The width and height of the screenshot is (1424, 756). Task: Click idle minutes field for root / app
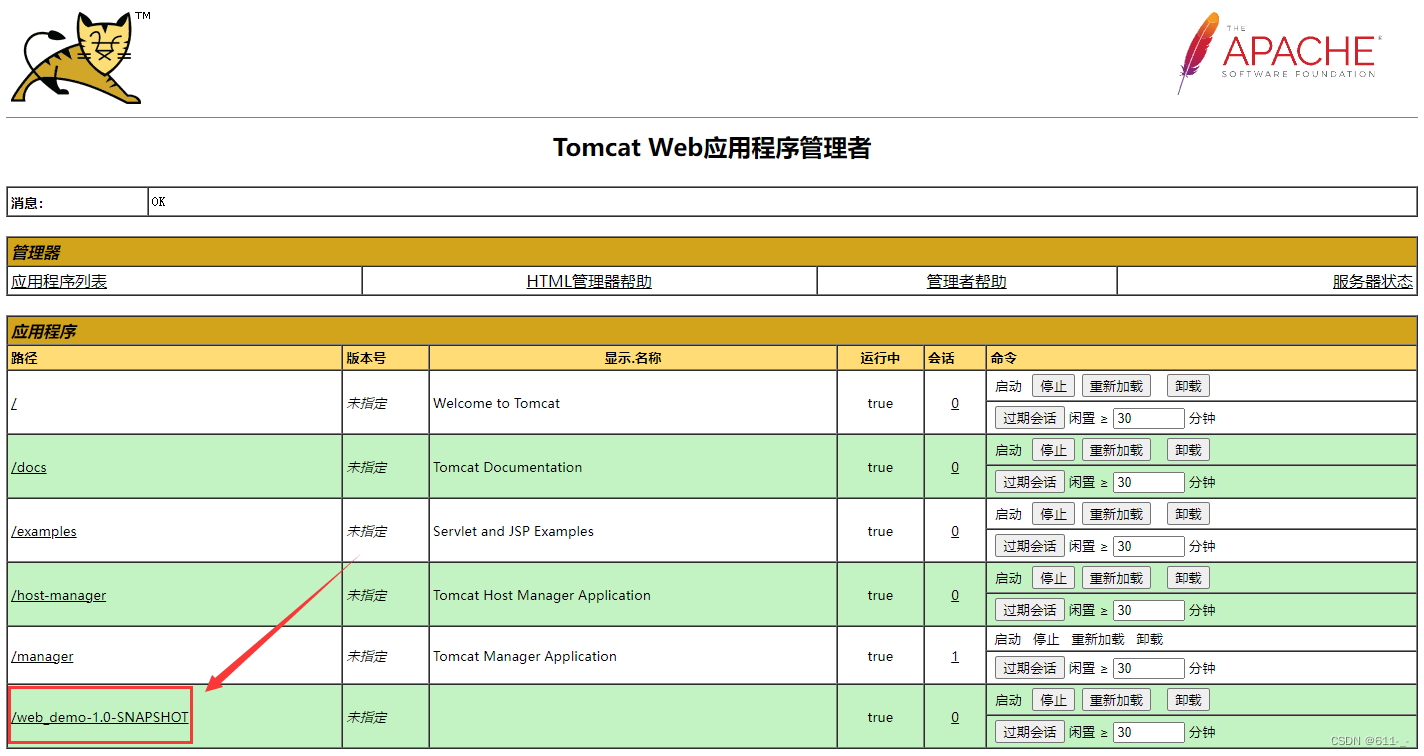click(1148, 418)
